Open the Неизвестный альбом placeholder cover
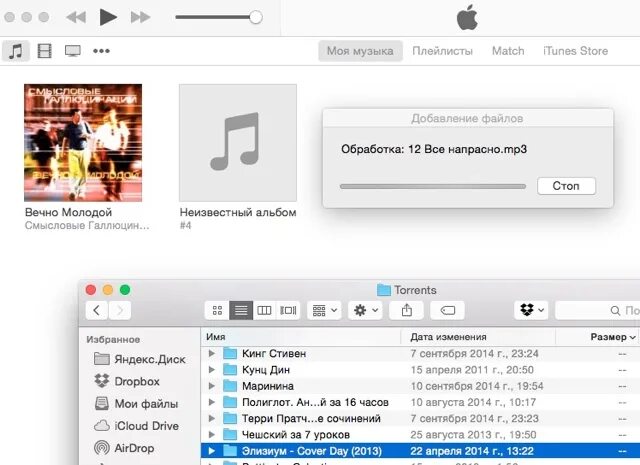This screenshot has height=465, width=640. [238, 143]
